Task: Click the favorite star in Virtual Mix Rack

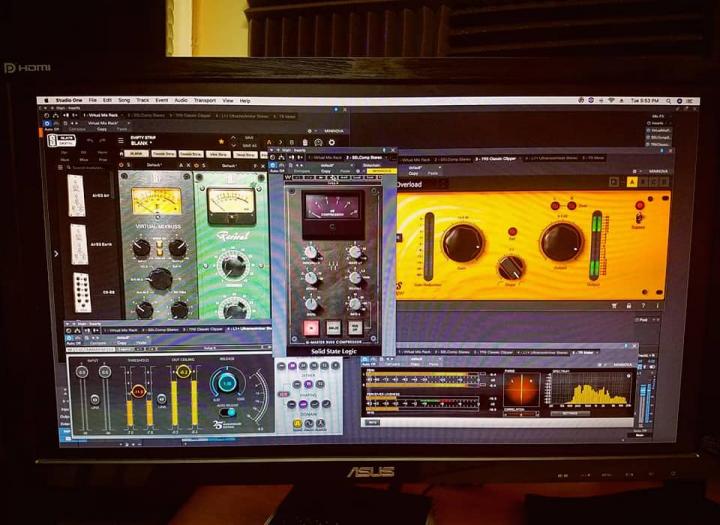Action: coord(221,141)
